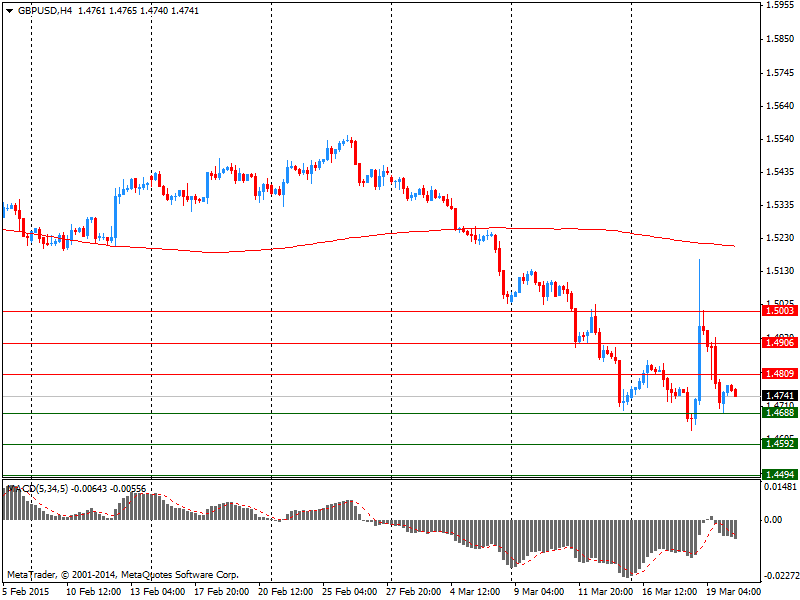Click the tall blue spike candle in the price chart
This screenshot has width=800, height=600.
[699, 330]
